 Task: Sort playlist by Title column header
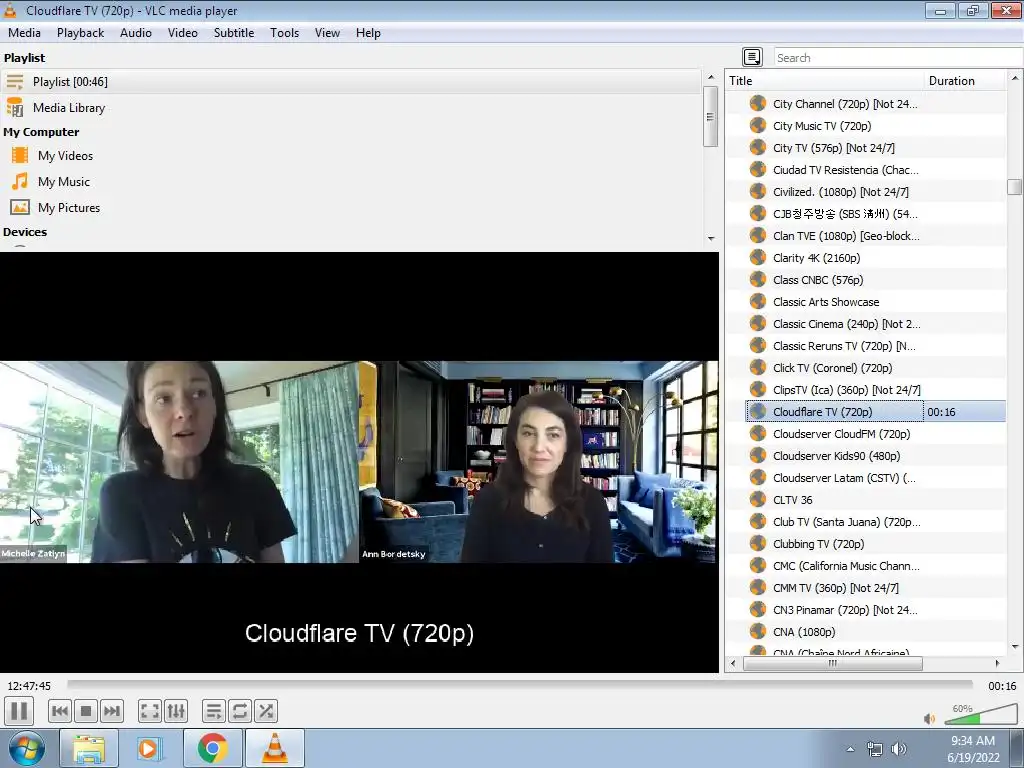pyautogui.click(x=825, y=80)
